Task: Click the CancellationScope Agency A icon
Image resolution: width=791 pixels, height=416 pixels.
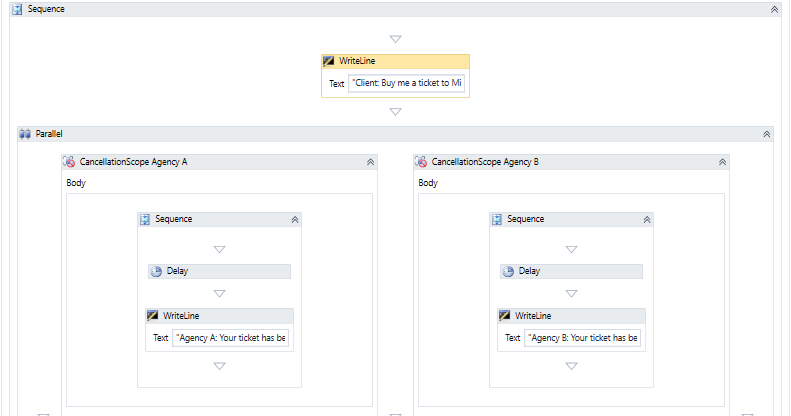Action: click(69, 161)
